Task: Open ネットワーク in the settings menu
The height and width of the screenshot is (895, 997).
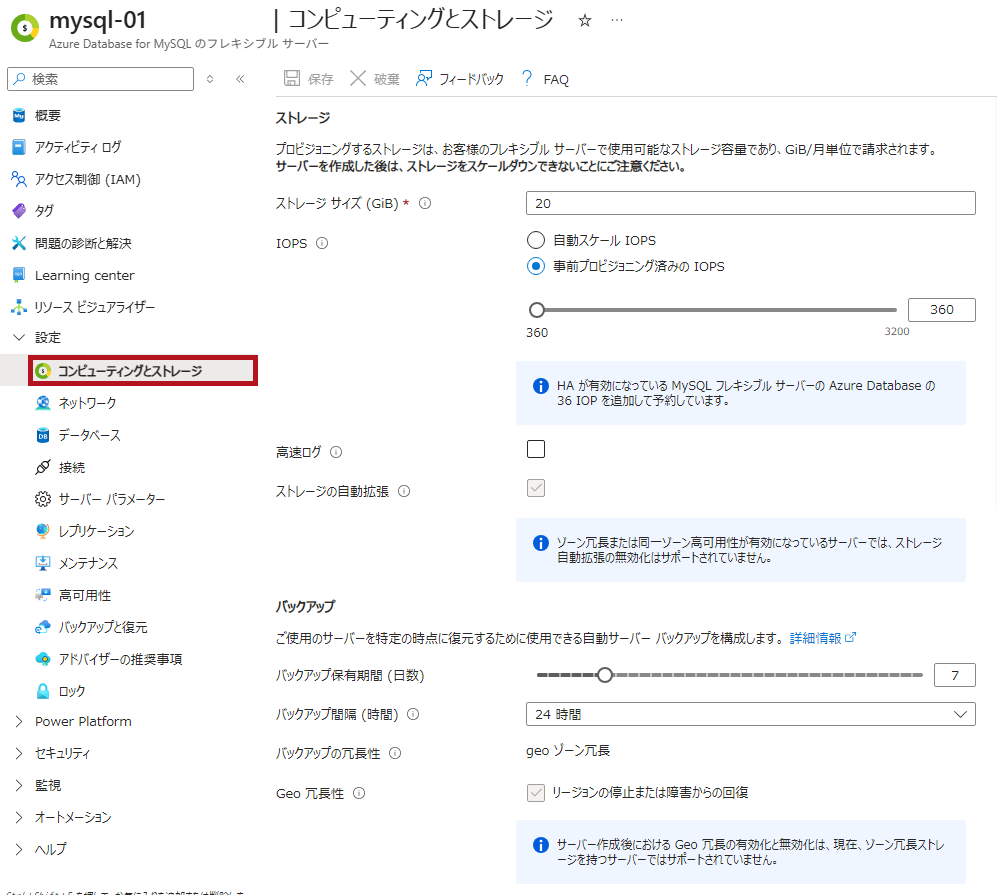Action: 87,403
